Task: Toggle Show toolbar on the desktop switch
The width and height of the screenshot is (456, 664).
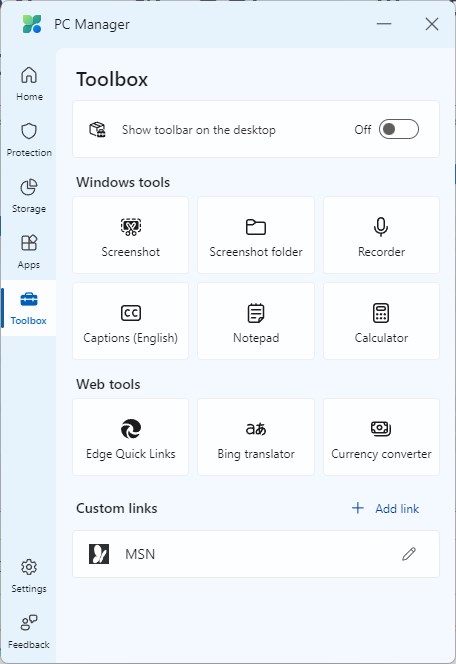Action: [x=398, y=129]
